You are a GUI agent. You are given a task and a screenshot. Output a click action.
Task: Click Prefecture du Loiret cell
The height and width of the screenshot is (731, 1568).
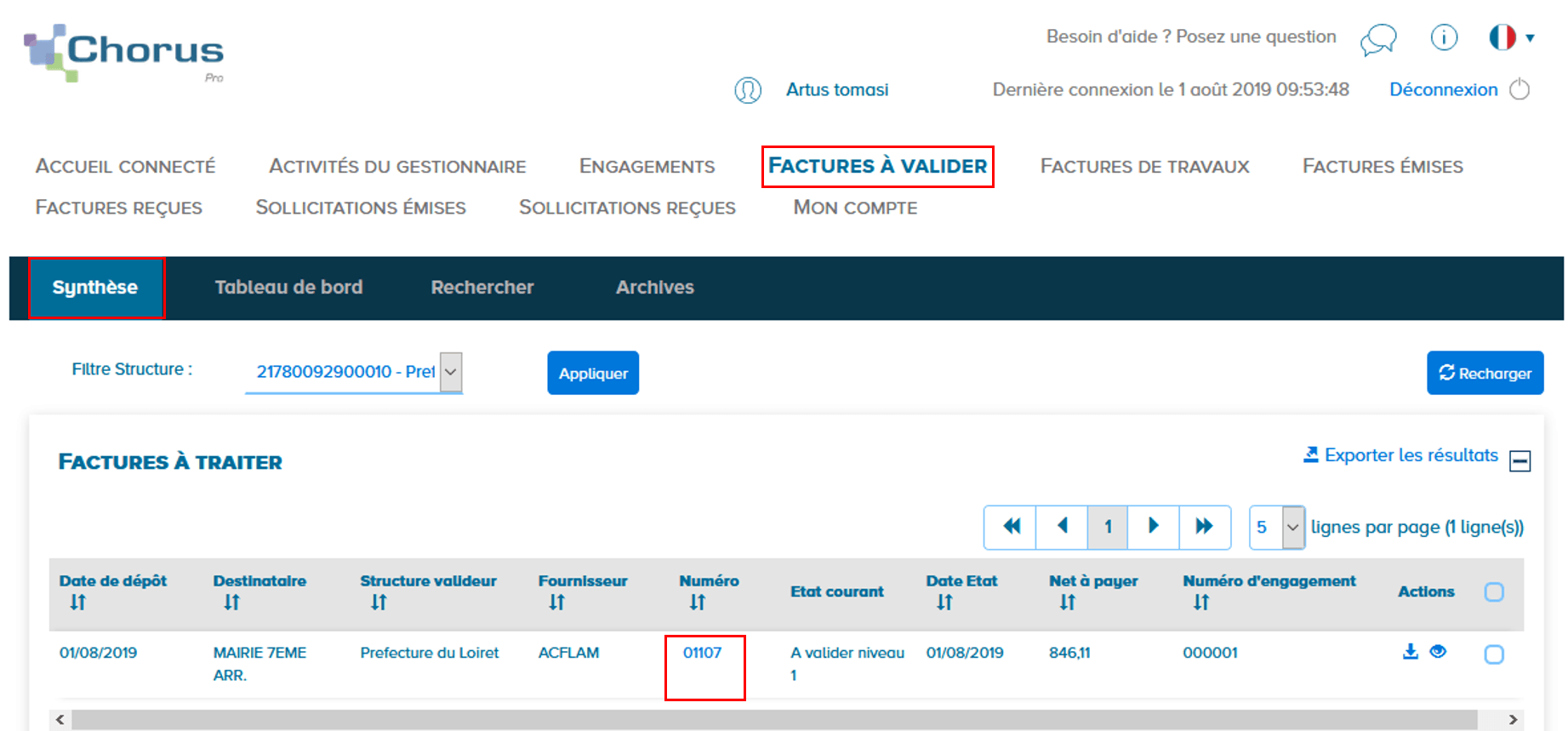click(x=430, y=653)
